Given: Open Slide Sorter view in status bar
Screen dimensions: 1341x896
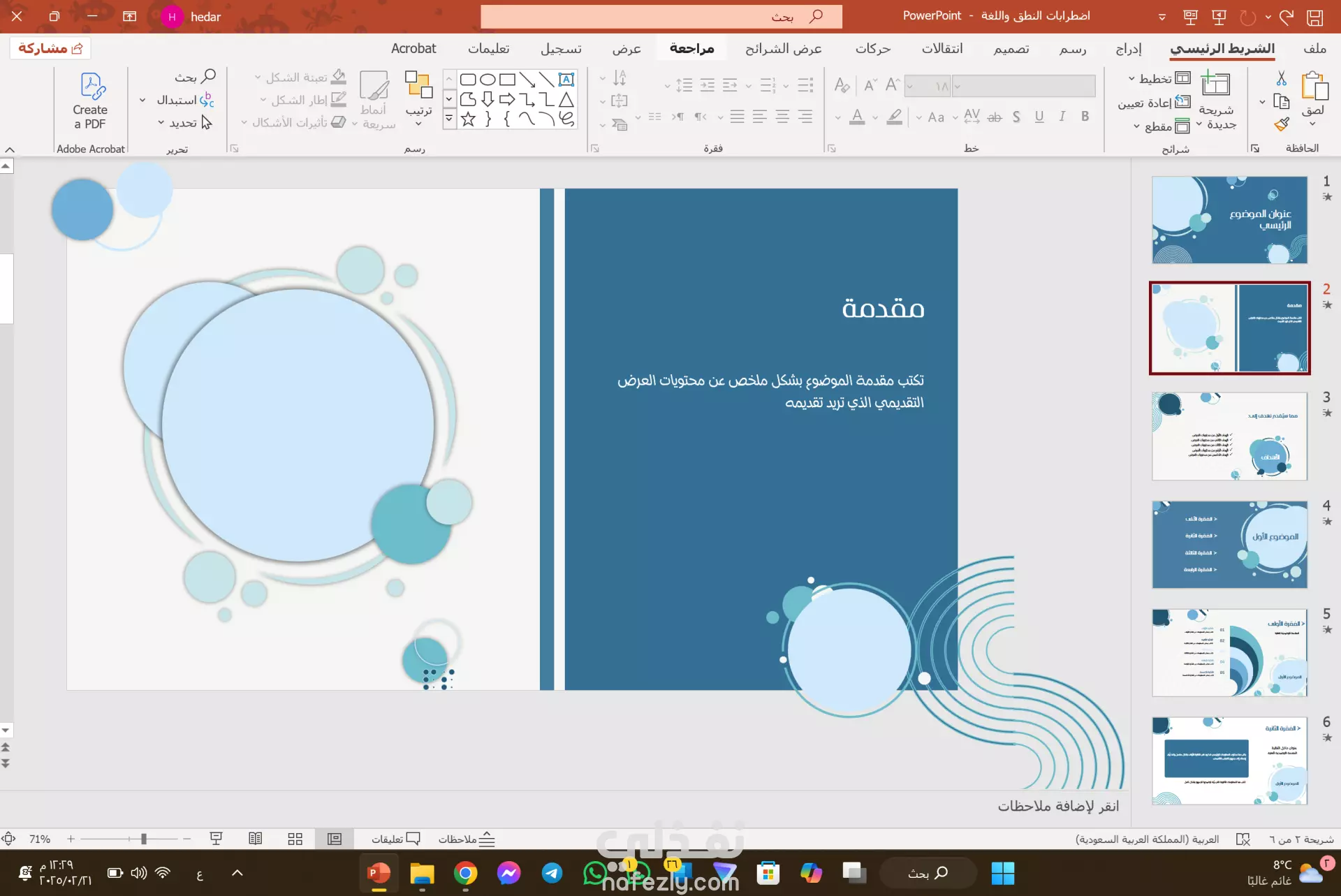Looking at the screenshot, I should coord(295,839).
